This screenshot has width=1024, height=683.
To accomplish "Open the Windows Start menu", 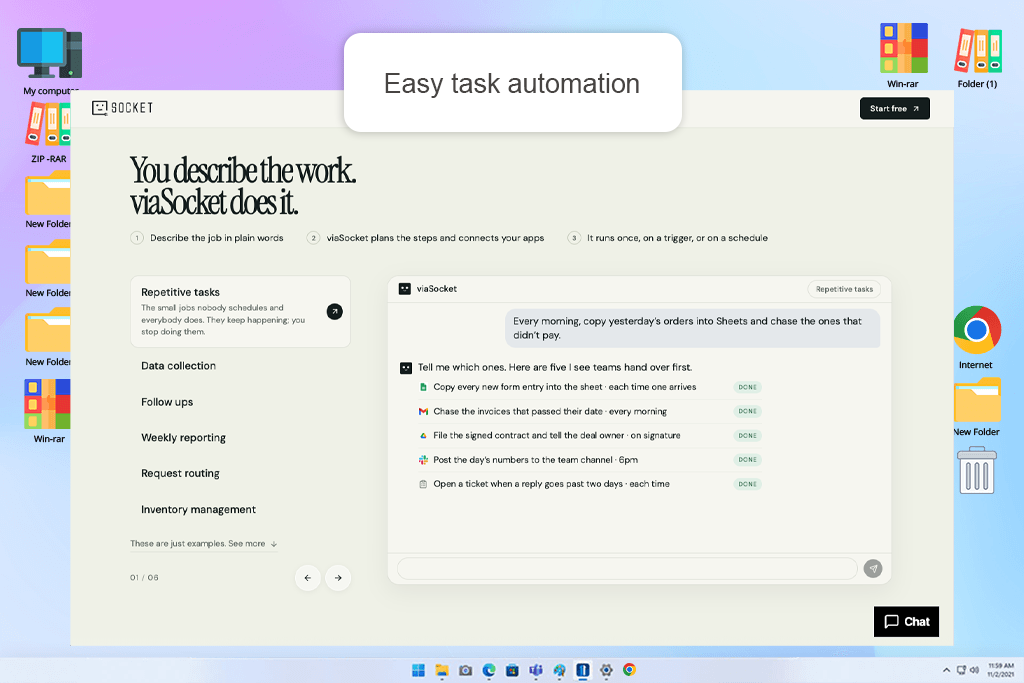I will coord(418,670).
